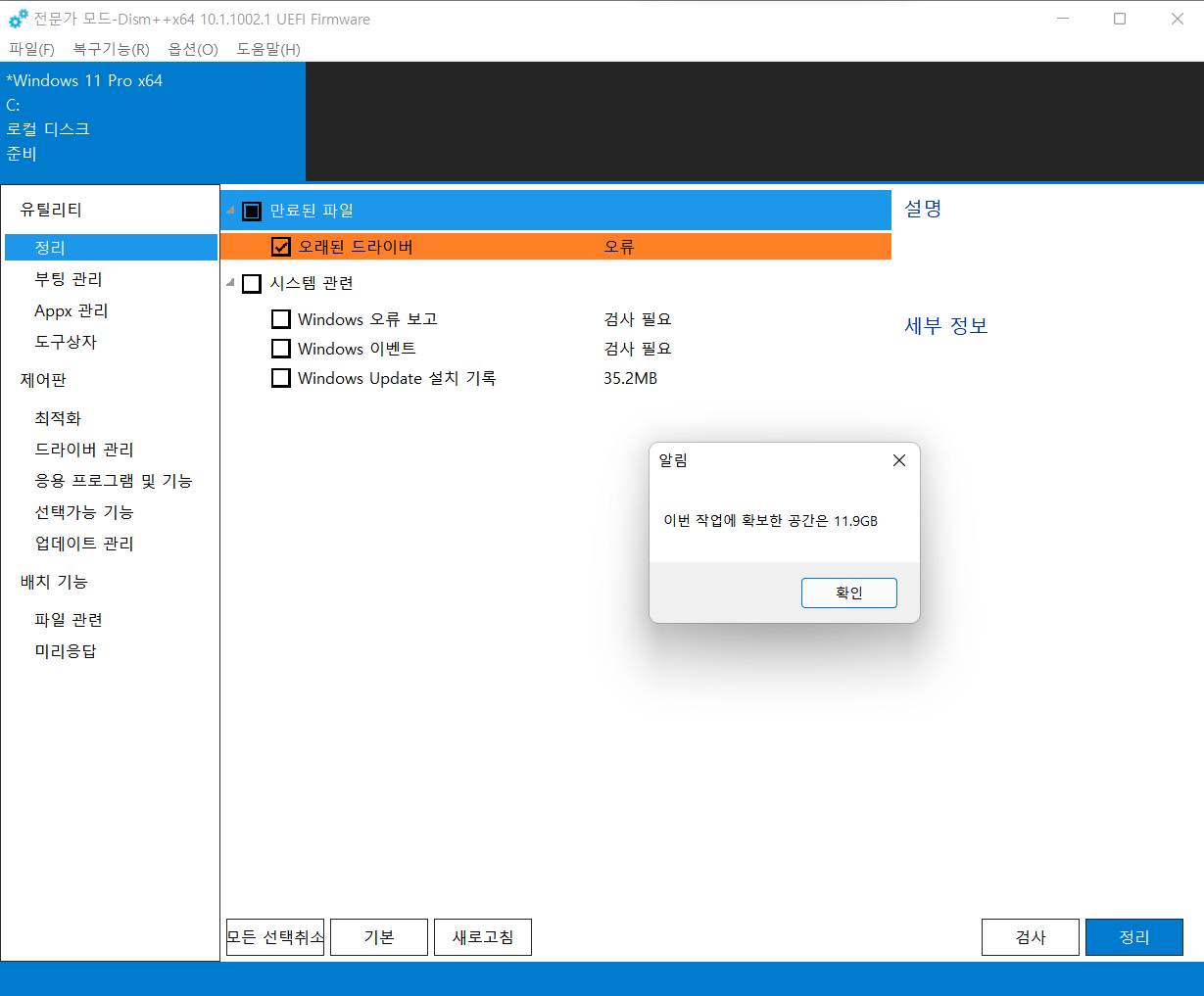The image size is (1204, 996).
Task: Open Appx 관리 in the sidebar
Action: pyautogui.click(x=72, y=310)
